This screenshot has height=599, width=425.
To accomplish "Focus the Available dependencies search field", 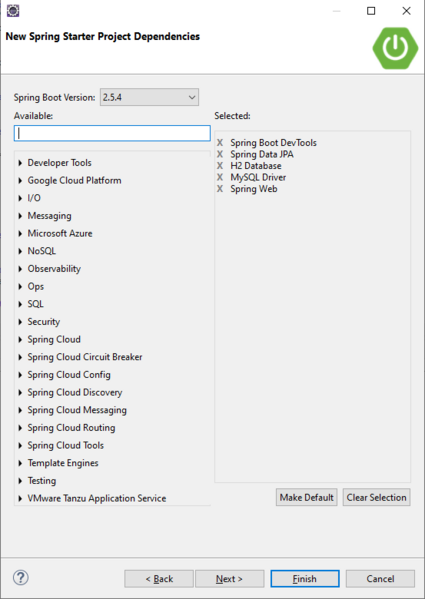I will (x=112, y=133).
